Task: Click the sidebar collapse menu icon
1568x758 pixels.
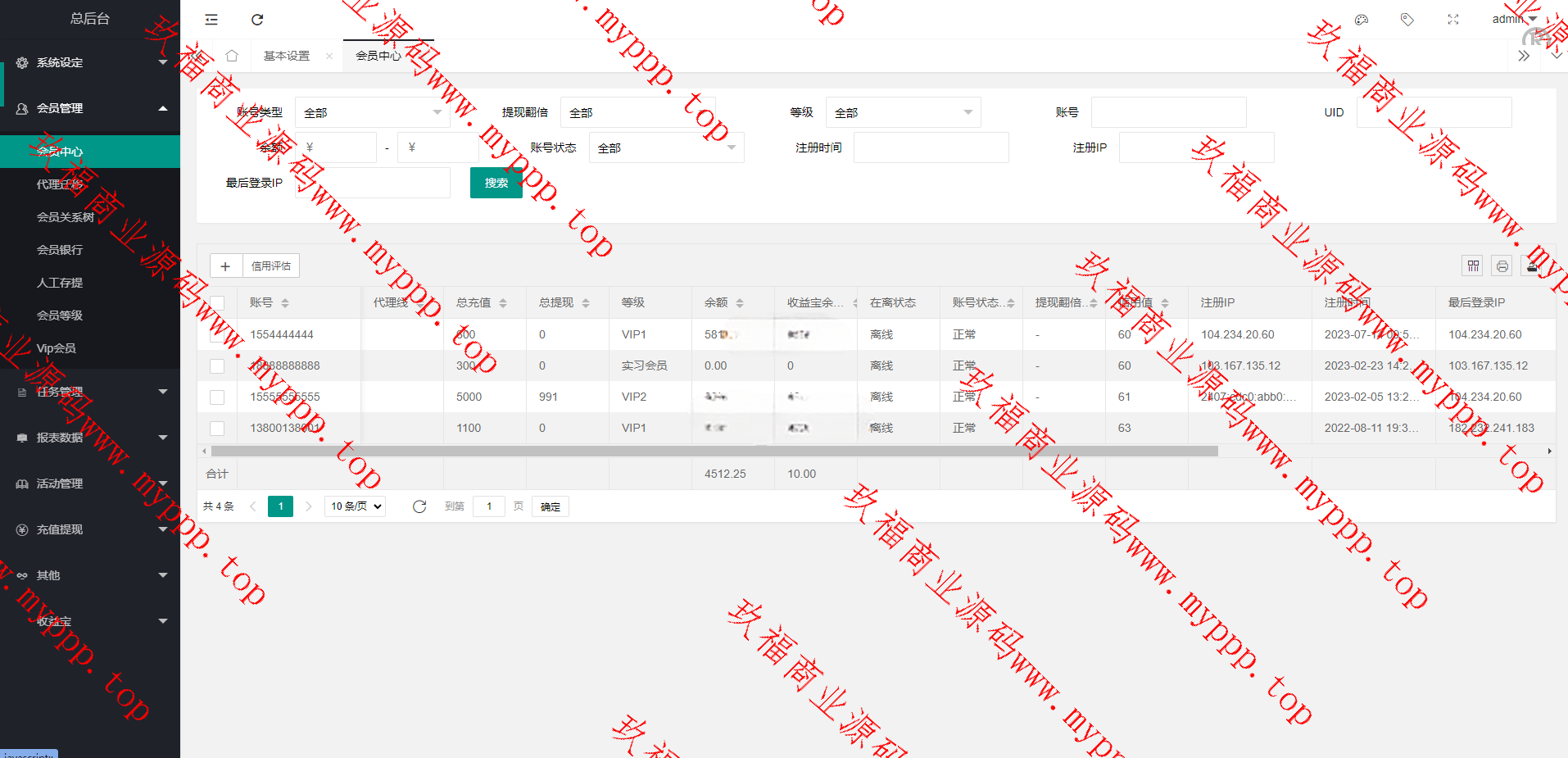Action: coord(211,20)
